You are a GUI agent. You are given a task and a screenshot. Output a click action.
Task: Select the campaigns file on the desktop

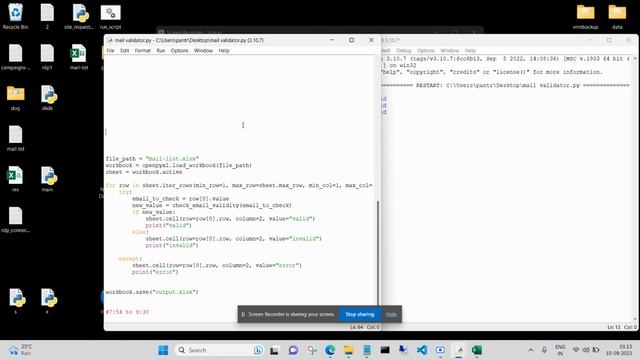pos(16,57)
